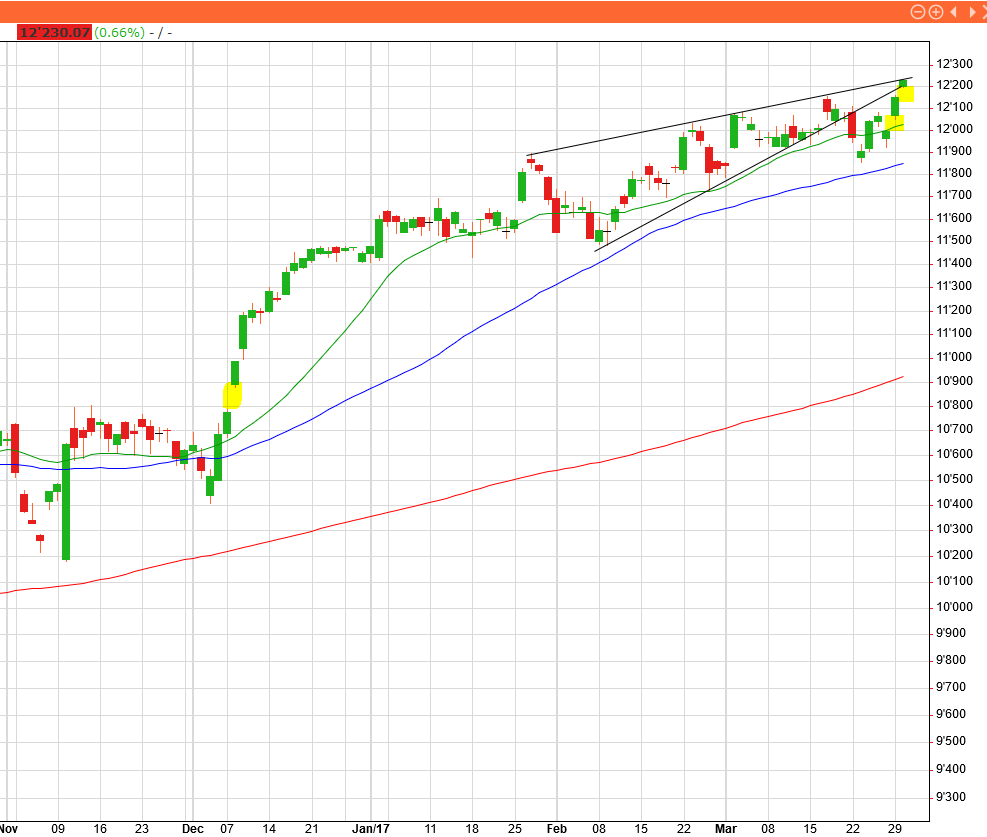Click the Feb label on the date axis
Screen dimensions: 987x837
556,829
